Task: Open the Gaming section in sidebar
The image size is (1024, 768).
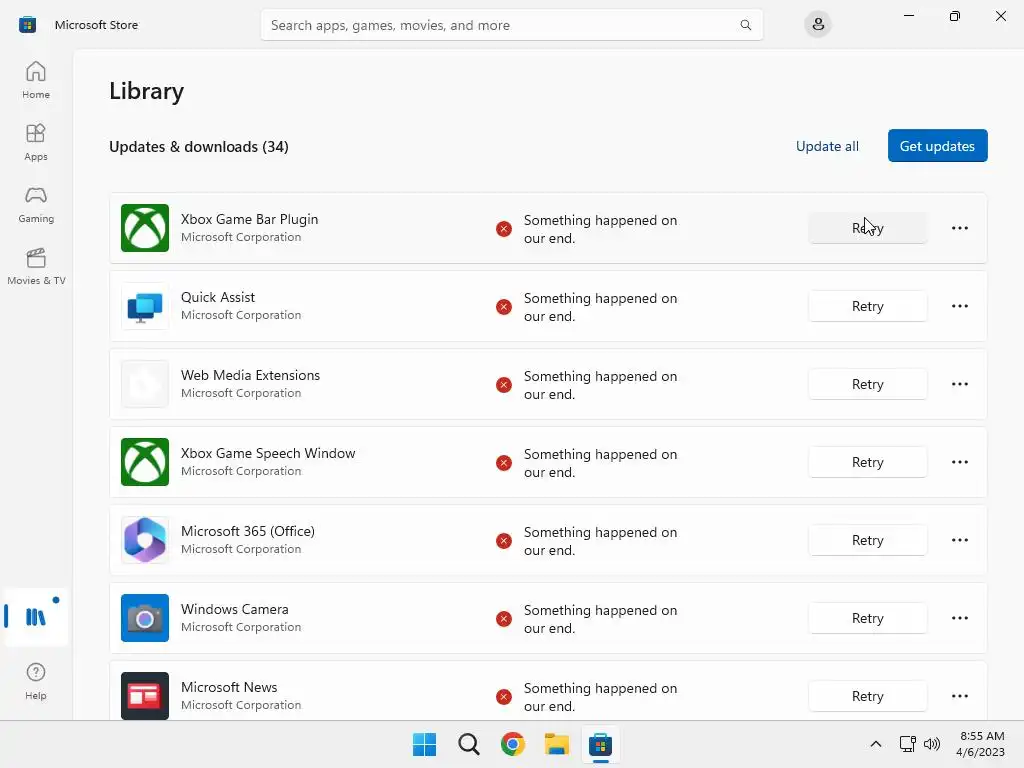Action: tap(36, 204)
